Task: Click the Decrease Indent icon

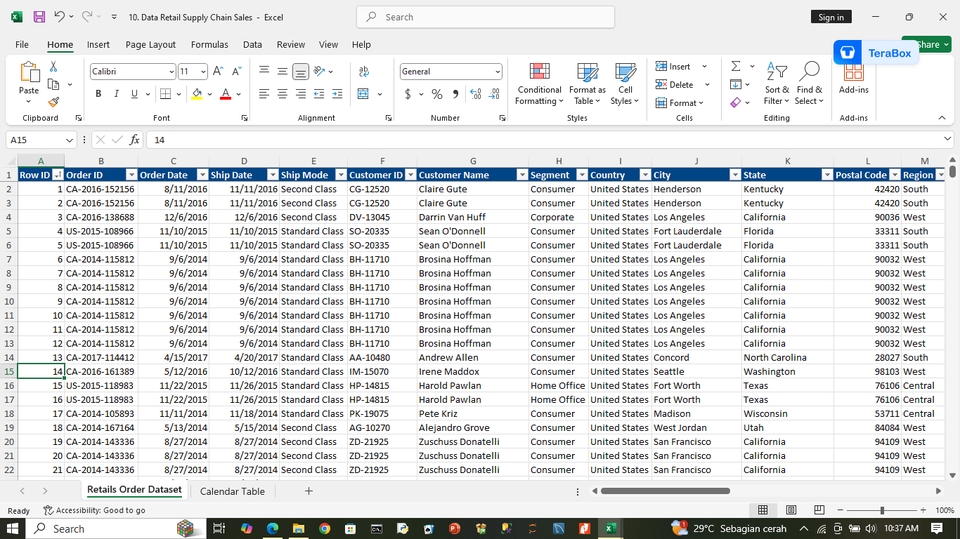Action: click(319, 94)
